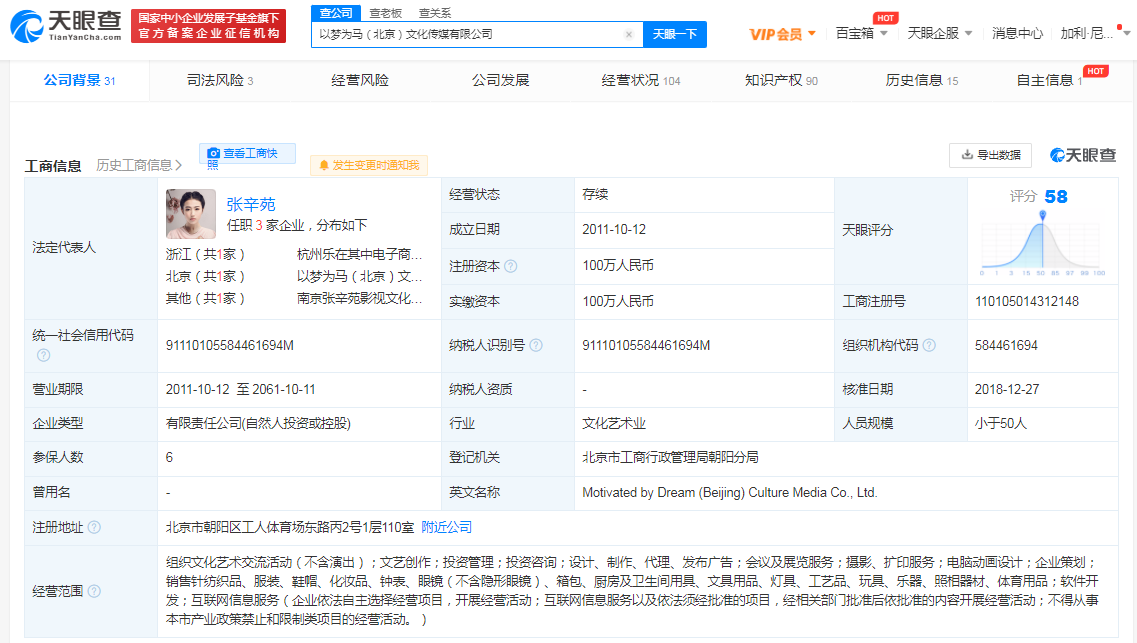This screenshot has width=1137, height=643.
Task: Open the 自主信息 tab
Action: (x=1049, y=80)
